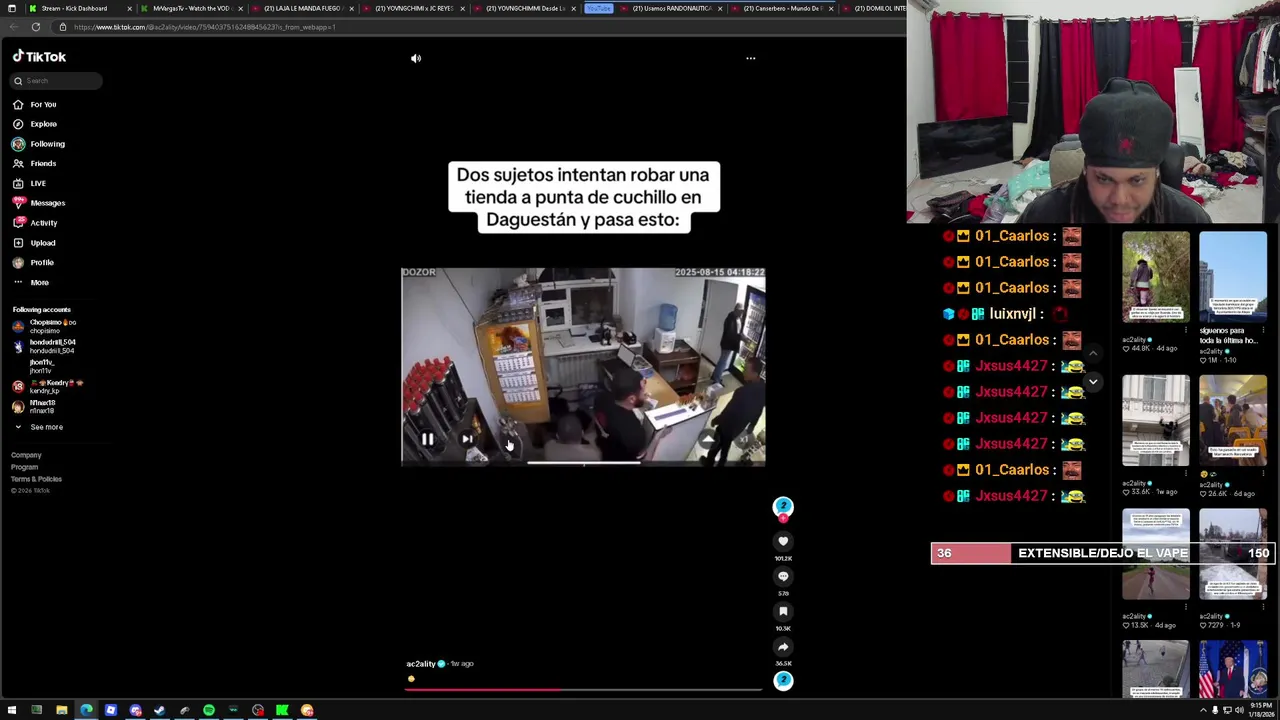
Task: Seek on the red video progress bar
Action: pyautogui.click(x=583, y=689)
